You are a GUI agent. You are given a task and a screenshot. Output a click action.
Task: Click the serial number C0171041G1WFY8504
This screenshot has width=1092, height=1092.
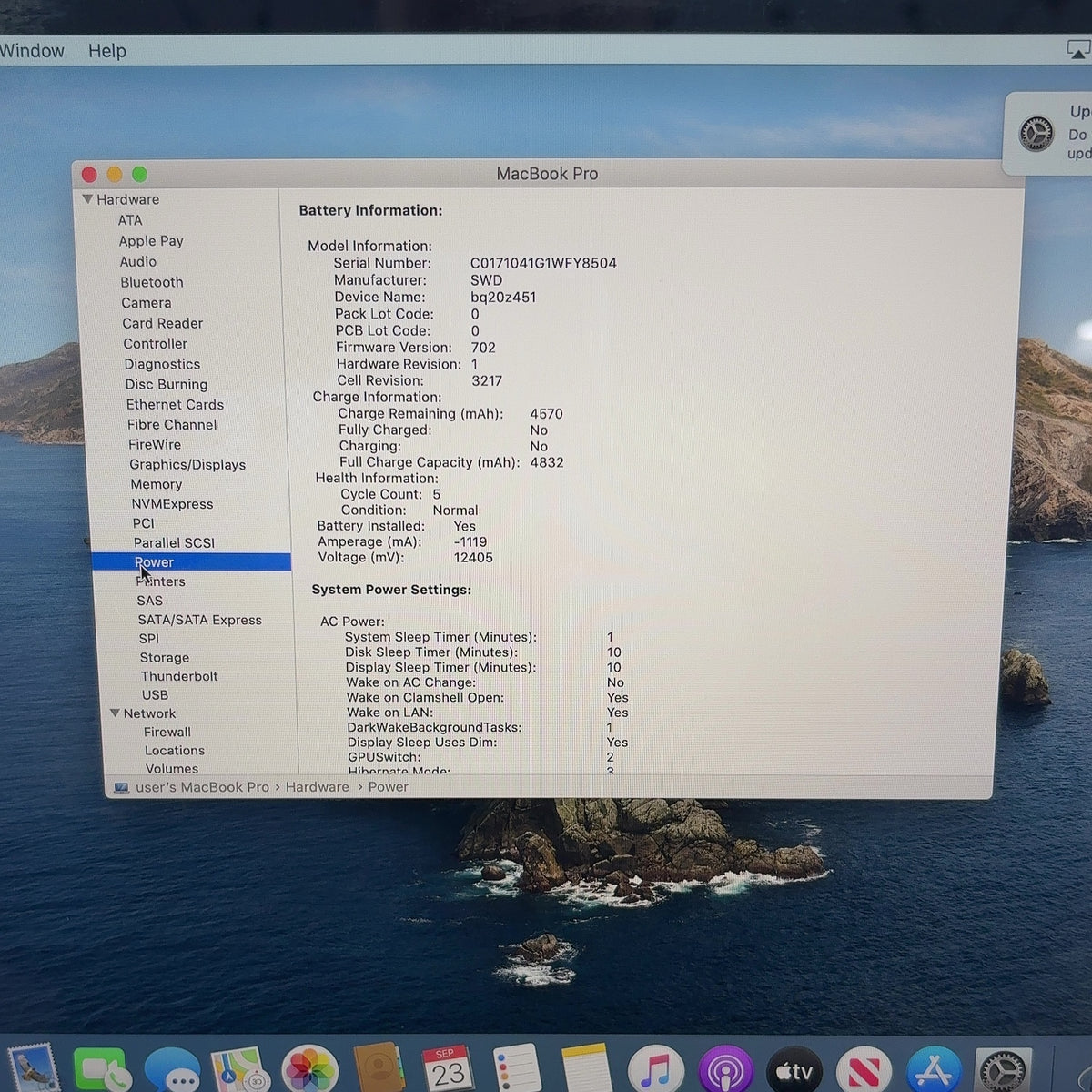[x=543, y=264]
